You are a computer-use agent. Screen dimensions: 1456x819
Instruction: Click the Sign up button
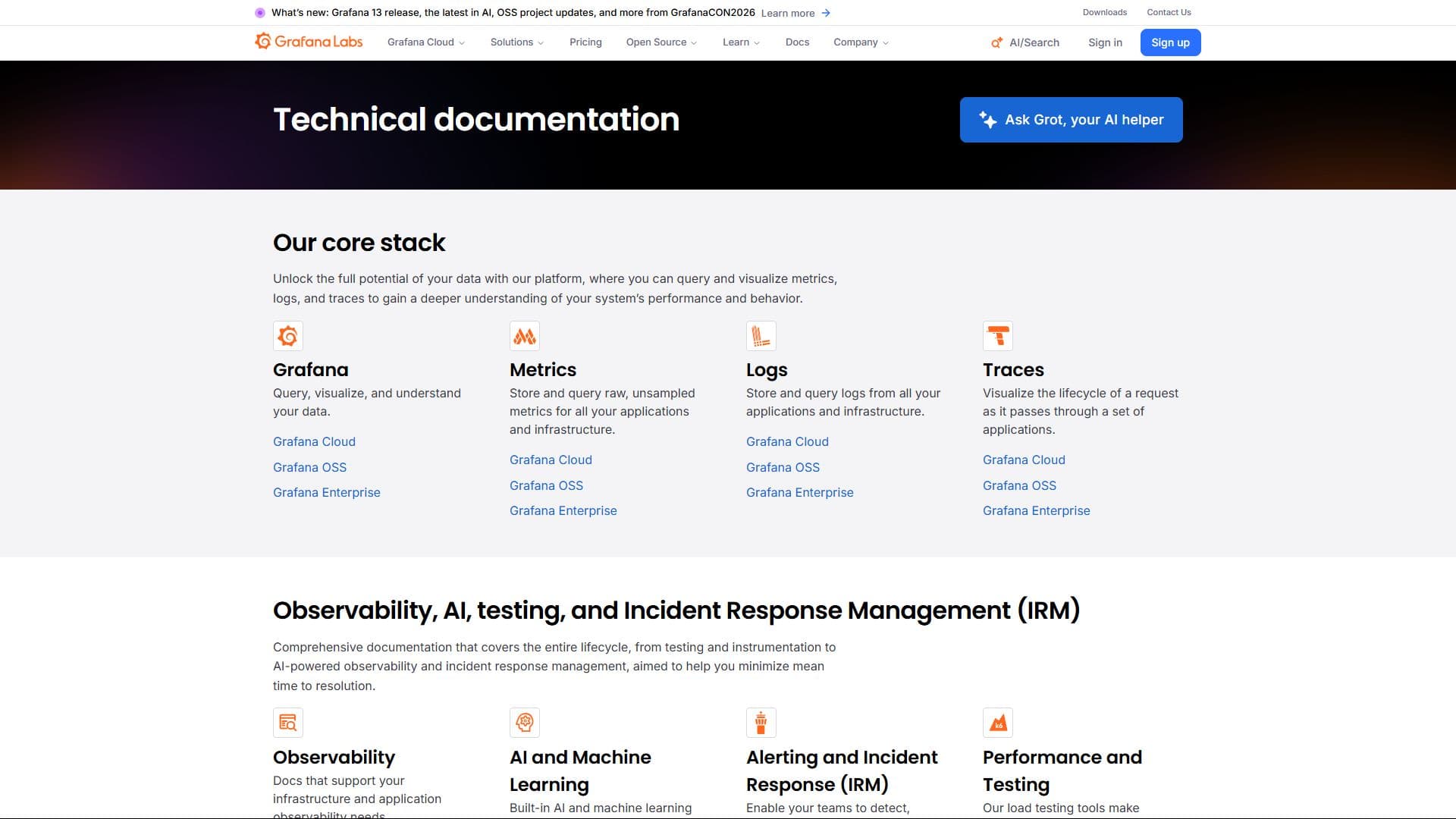point(1170,42)
